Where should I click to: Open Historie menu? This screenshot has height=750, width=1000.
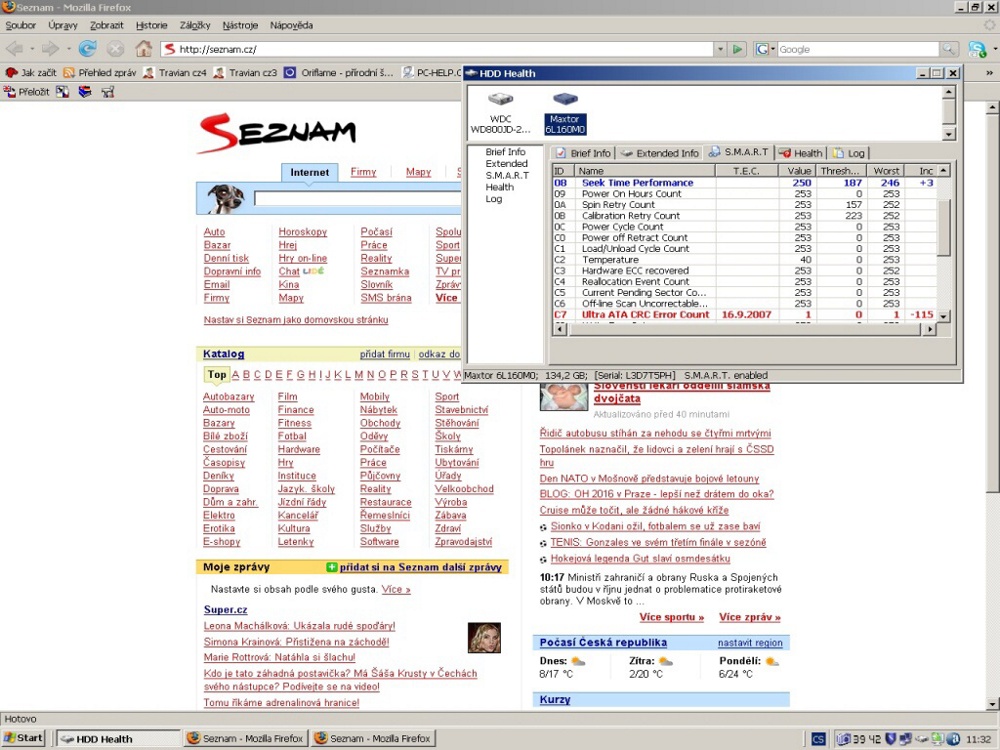tap(151, 26)
